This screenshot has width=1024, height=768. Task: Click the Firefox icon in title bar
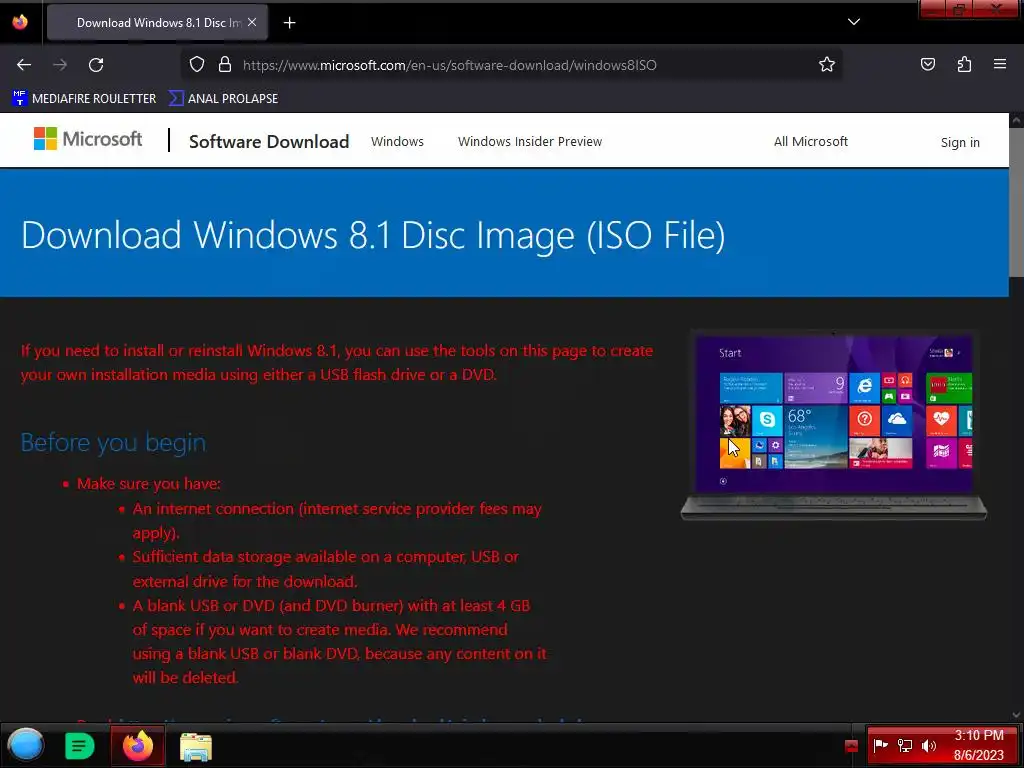(x=20, y=22)
